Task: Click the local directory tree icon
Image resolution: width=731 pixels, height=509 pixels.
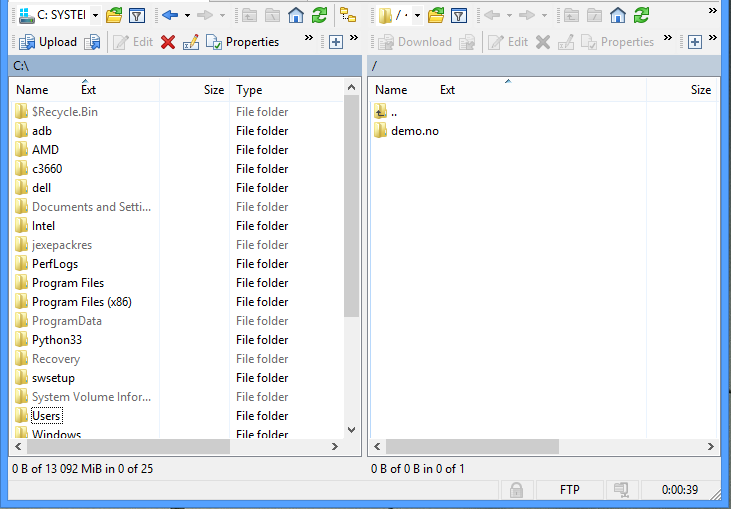Action: 348,15
